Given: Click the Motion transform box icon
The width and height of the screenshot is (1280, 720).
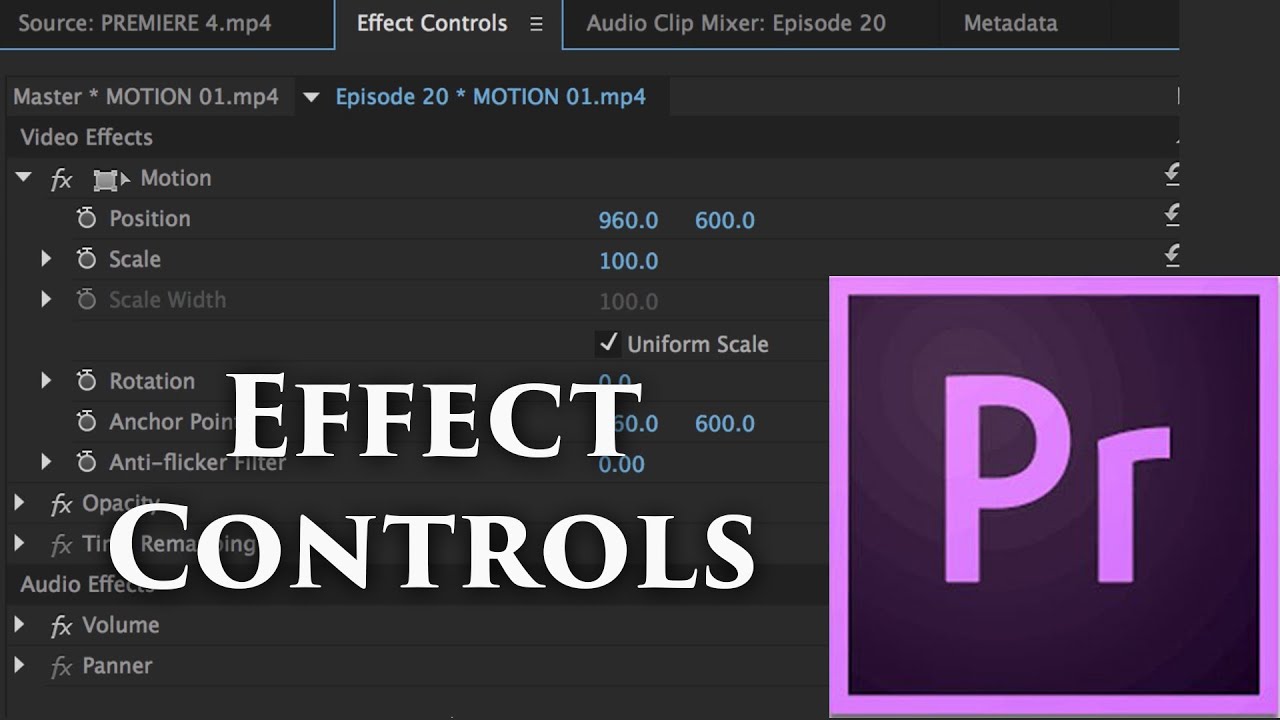Looking at the screenshot, I should point(110,180).
